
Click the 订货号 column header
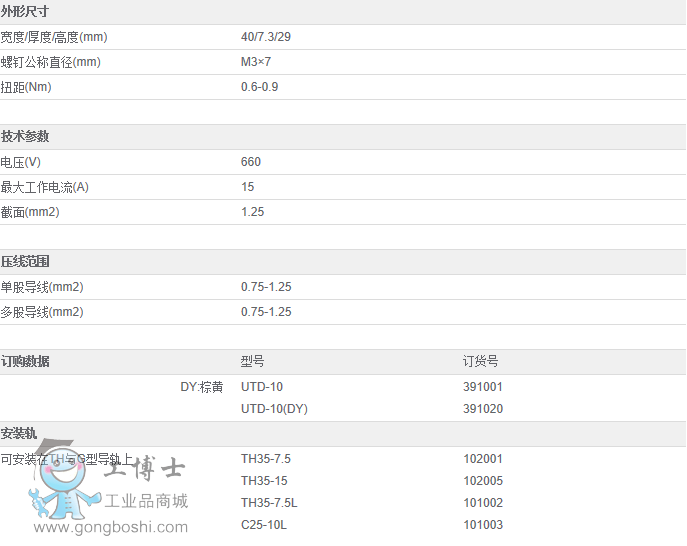[480, 362]
